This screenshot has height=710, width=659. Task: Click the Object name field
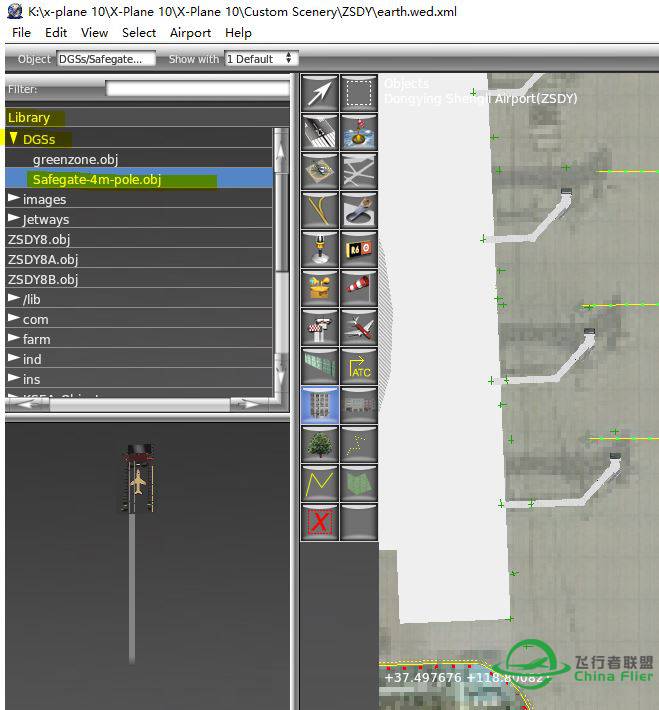tap(106, 59)
